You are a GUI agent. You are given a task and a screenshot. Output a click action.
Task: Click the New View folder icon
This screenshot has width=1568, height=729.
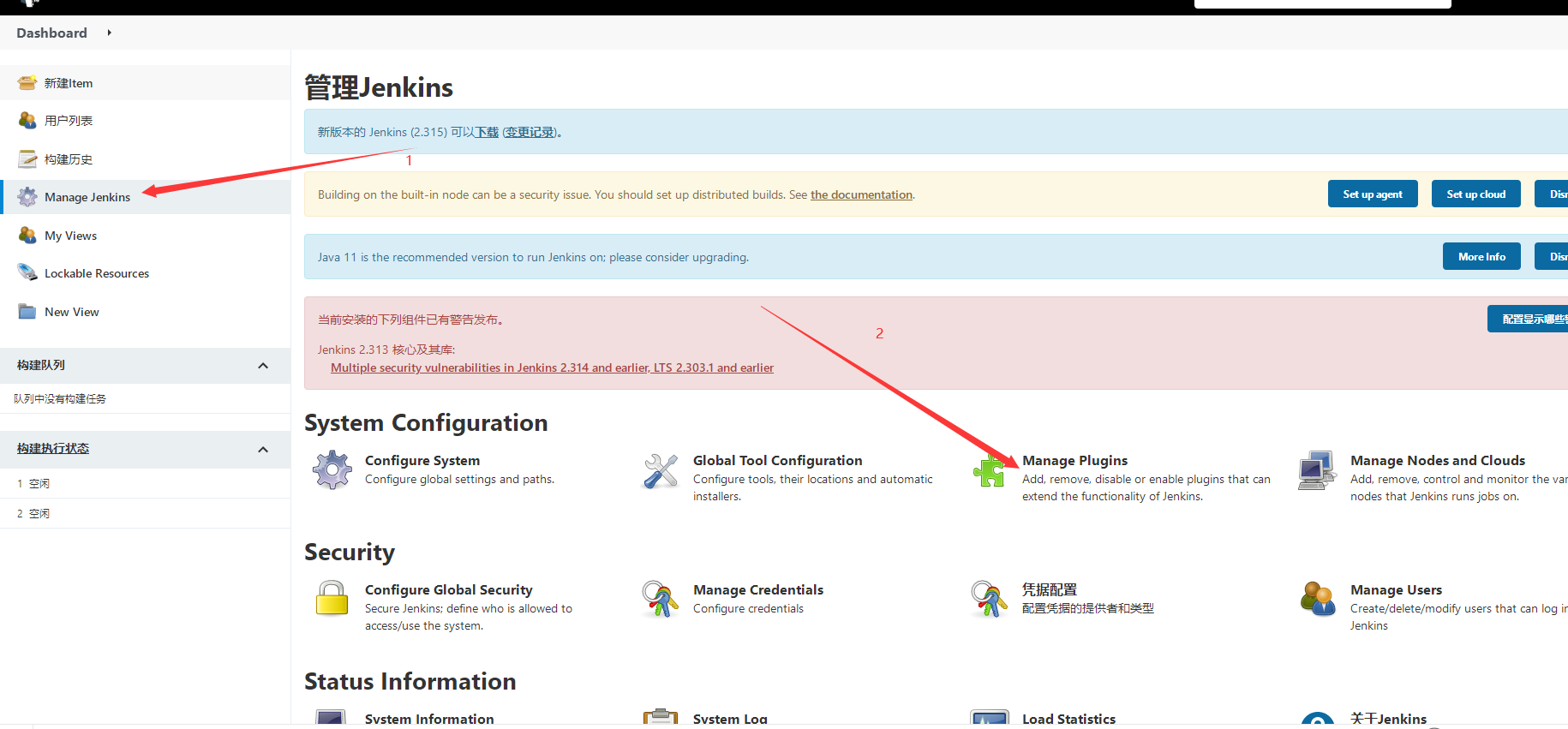point(27,312)
